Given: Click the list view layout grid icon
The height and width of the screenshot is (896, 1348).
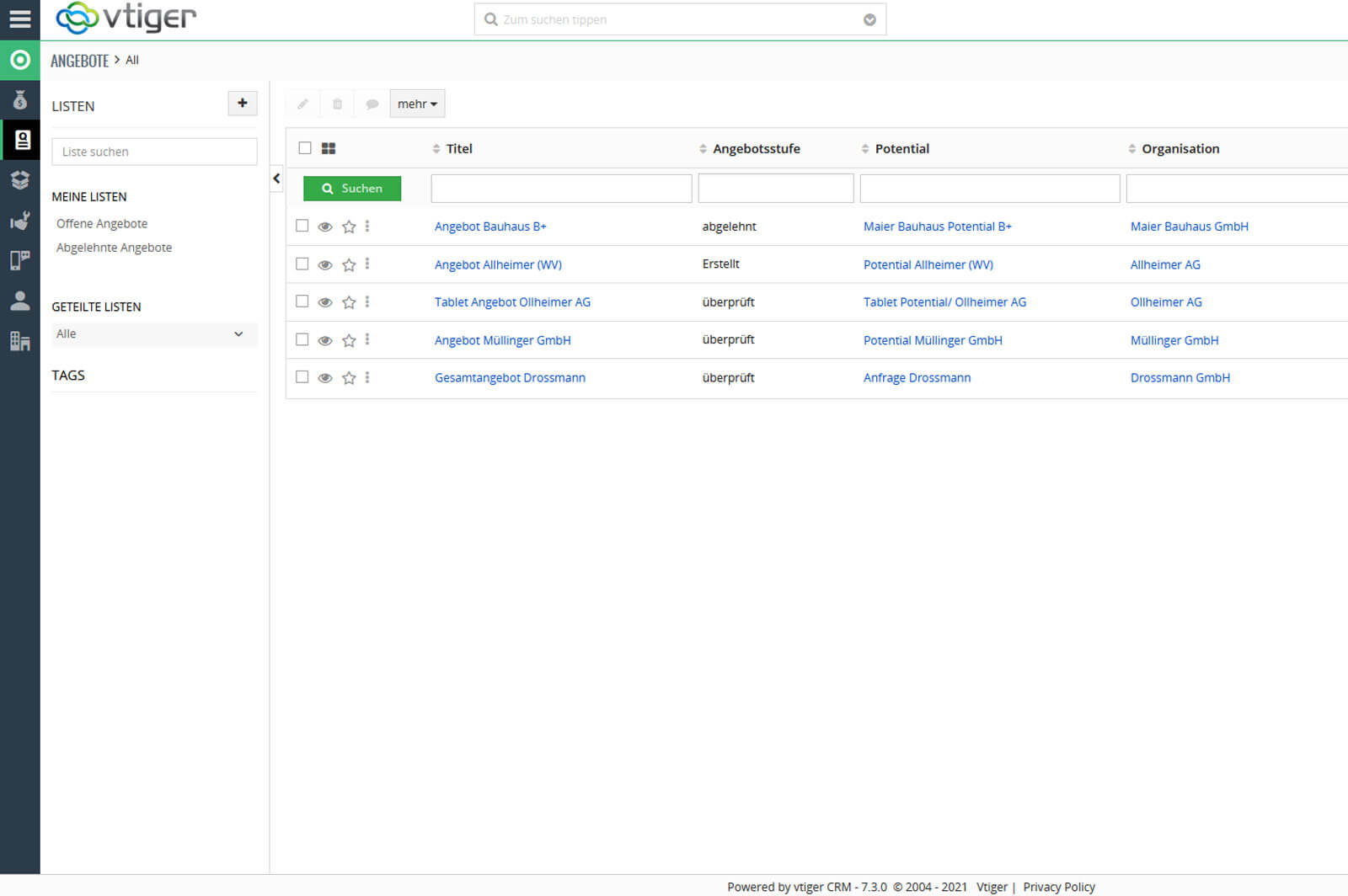Looking at the screenshot, I should coord(329,148).
